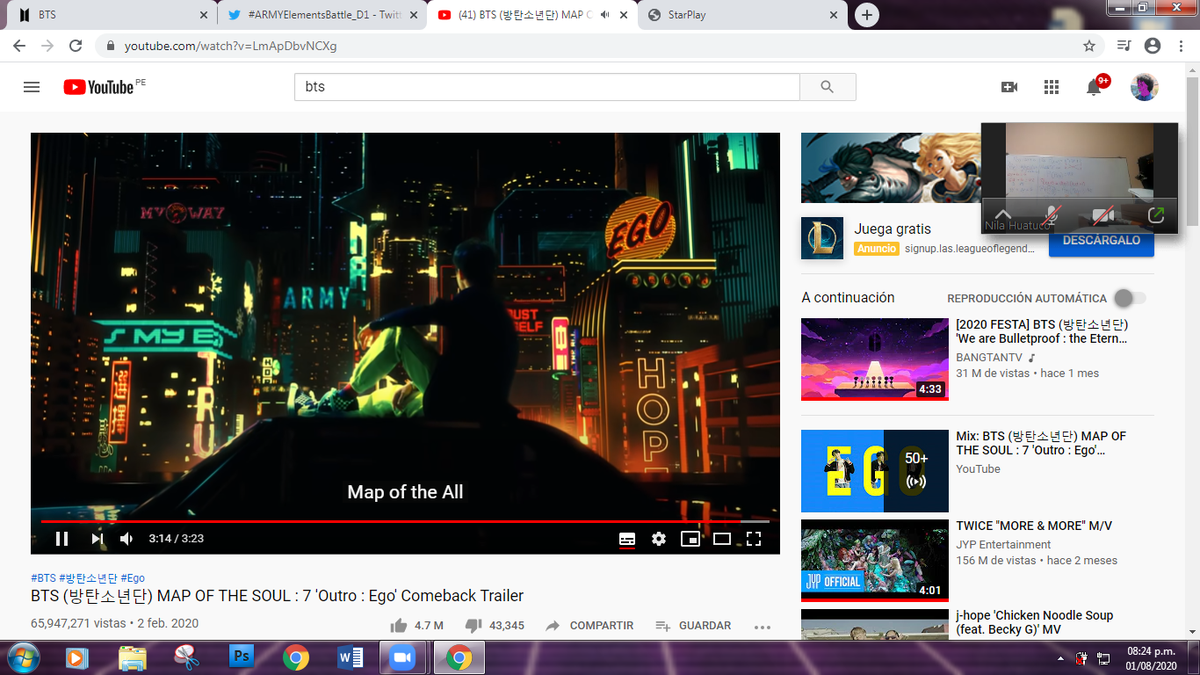The width and height of the screenshot is (1200, 675).
Task: Open the #BTS hashtag link
Action: [x=43, y=578]
